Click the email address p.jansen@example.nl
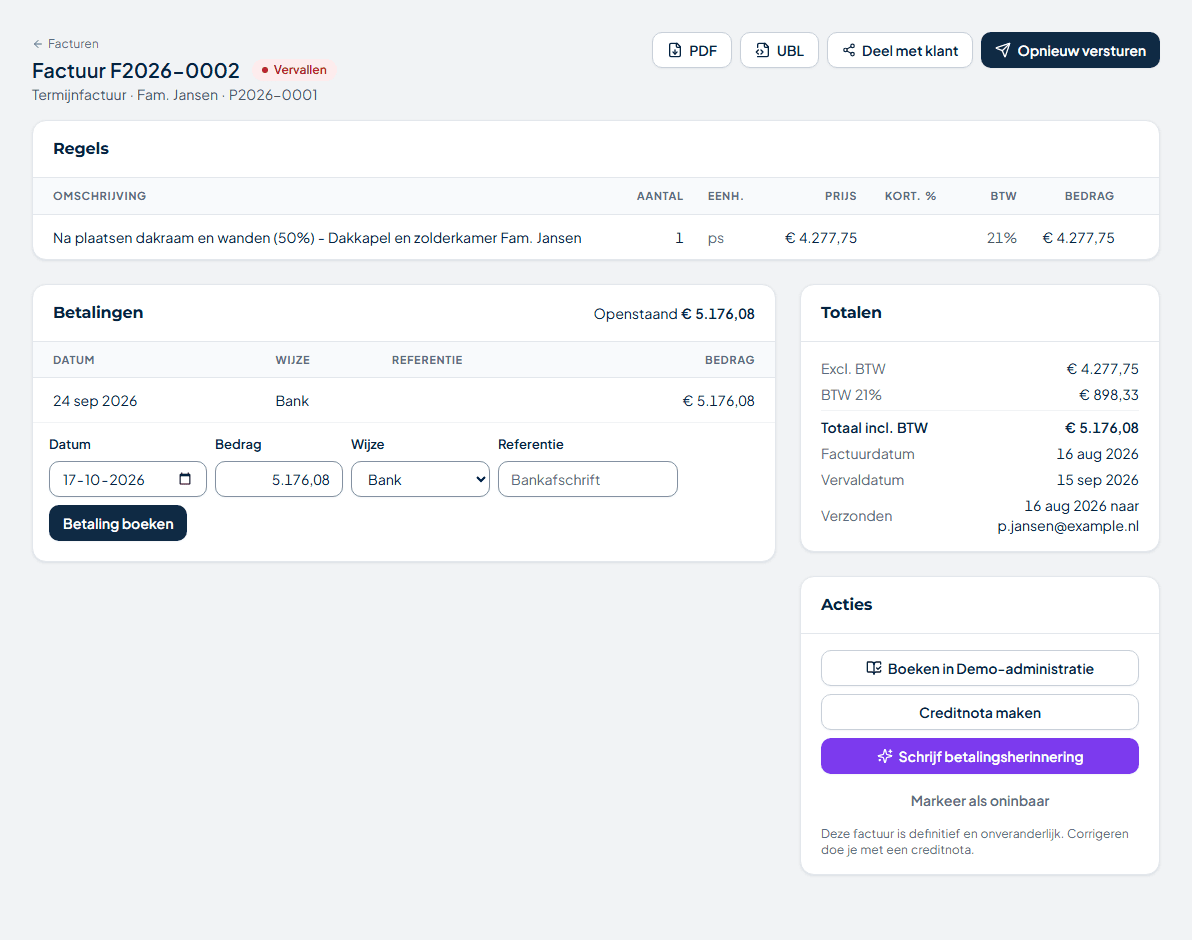1192x940 pixels. pos(1068,526)
